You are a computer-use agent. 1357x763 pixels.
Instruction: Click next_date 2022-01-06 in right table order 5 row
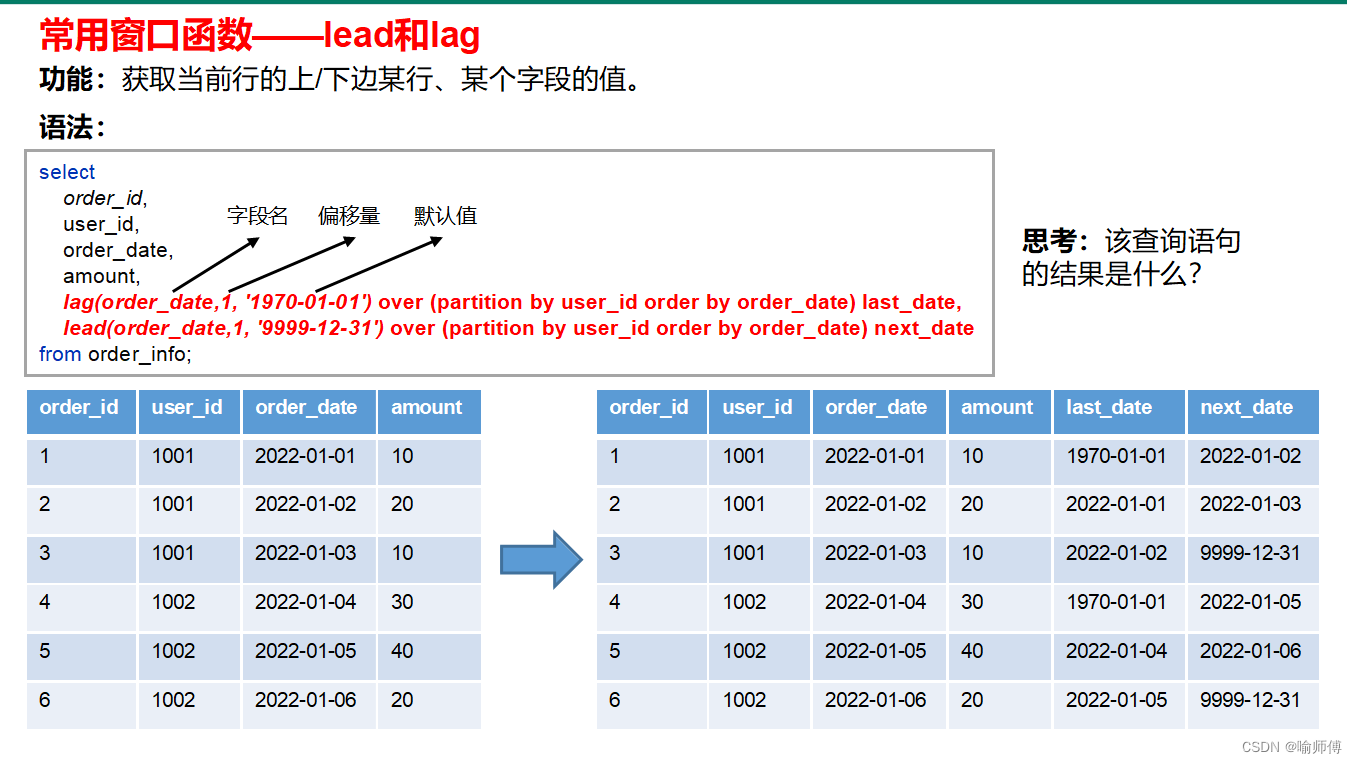coord(1251,651)
